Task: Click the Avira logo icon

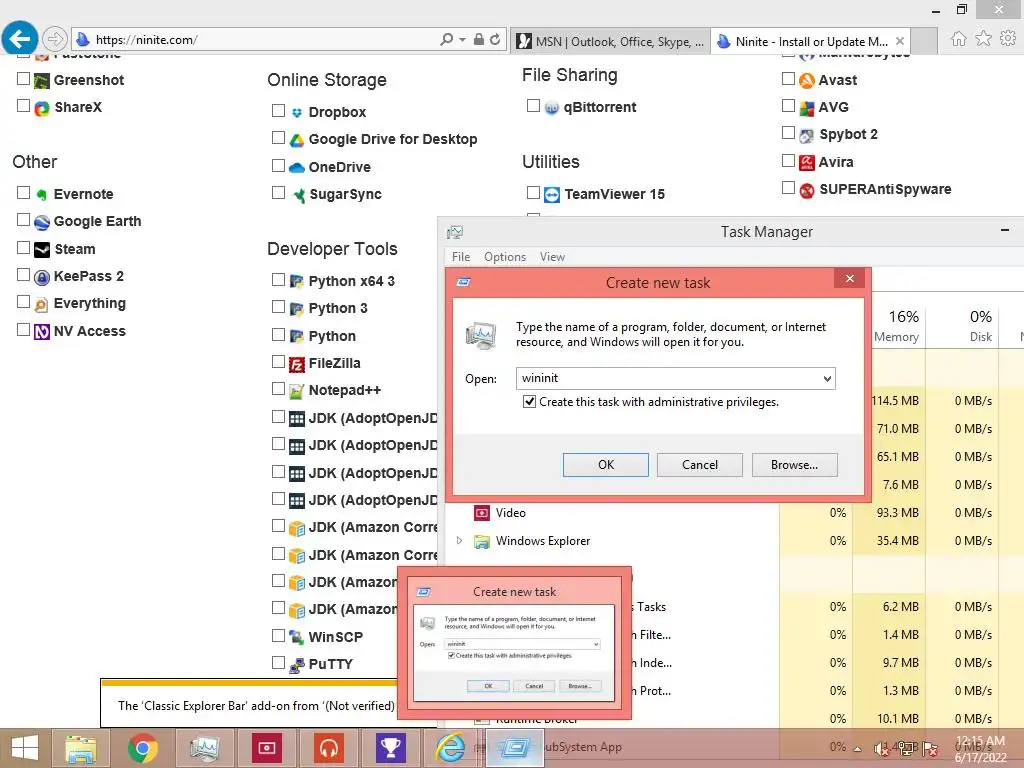Action: pyautogui.click(x=807, y=162)
